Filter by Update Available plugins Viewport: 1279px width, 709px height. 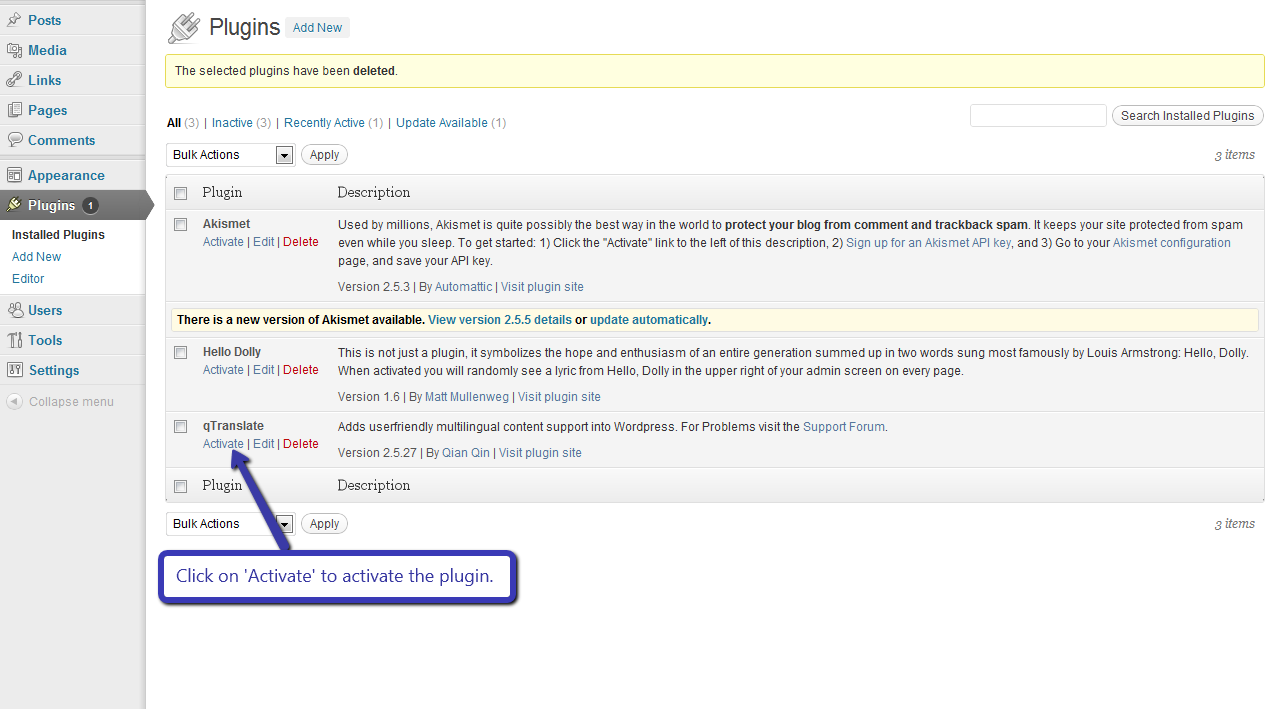(442, 123)
